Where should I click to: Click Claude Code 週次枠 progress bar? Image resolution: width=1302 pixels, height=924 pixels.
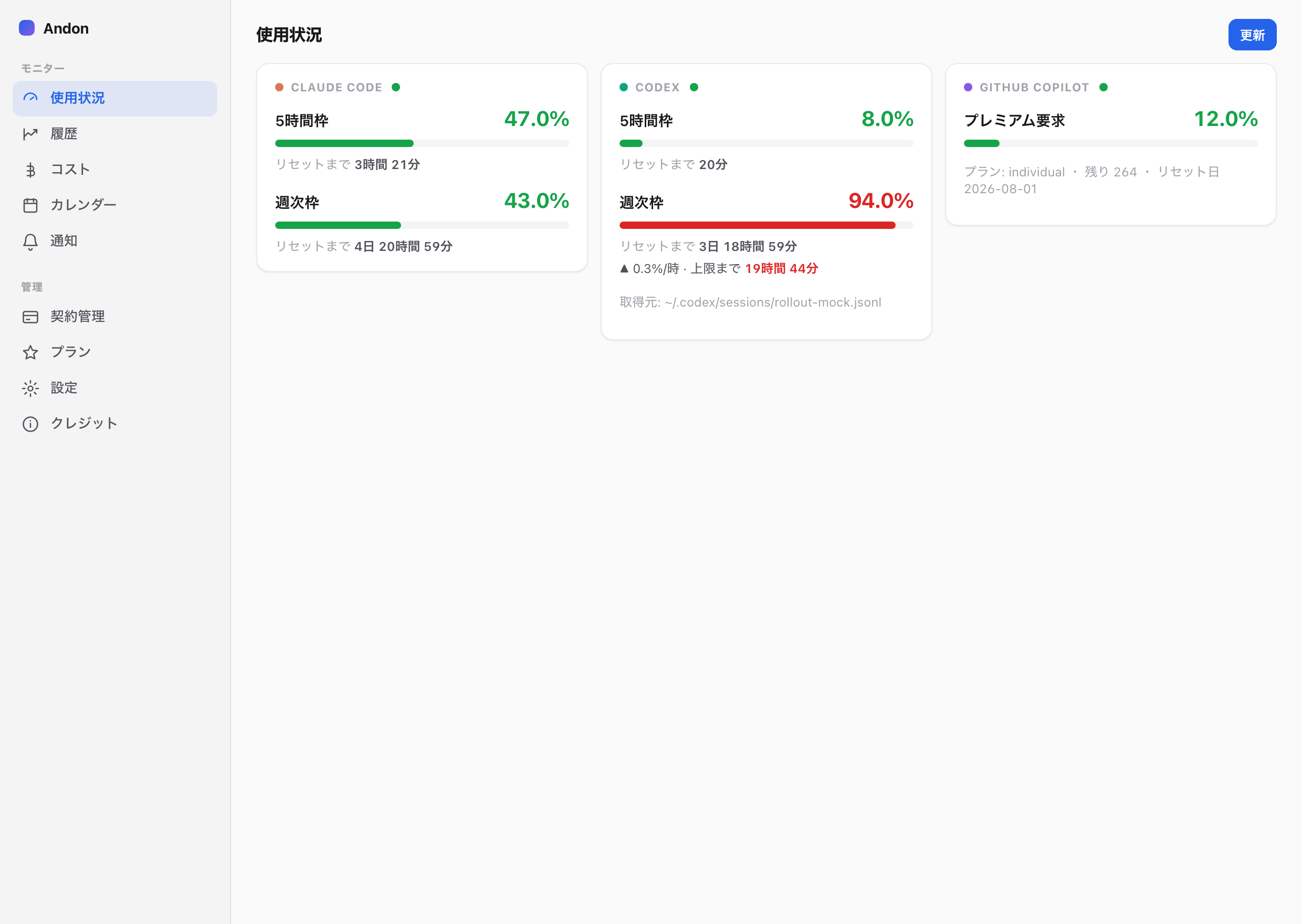[422, 225]
